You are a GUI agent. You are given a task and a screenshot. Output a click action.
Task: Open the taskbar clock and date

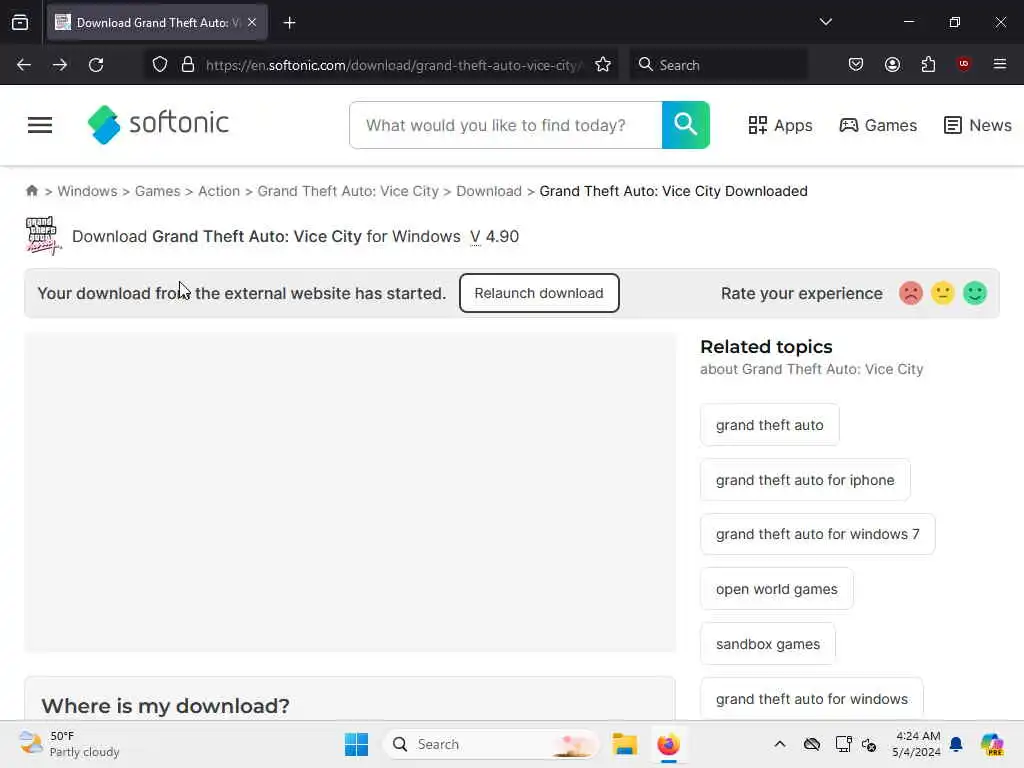click(x=917, y=744)
